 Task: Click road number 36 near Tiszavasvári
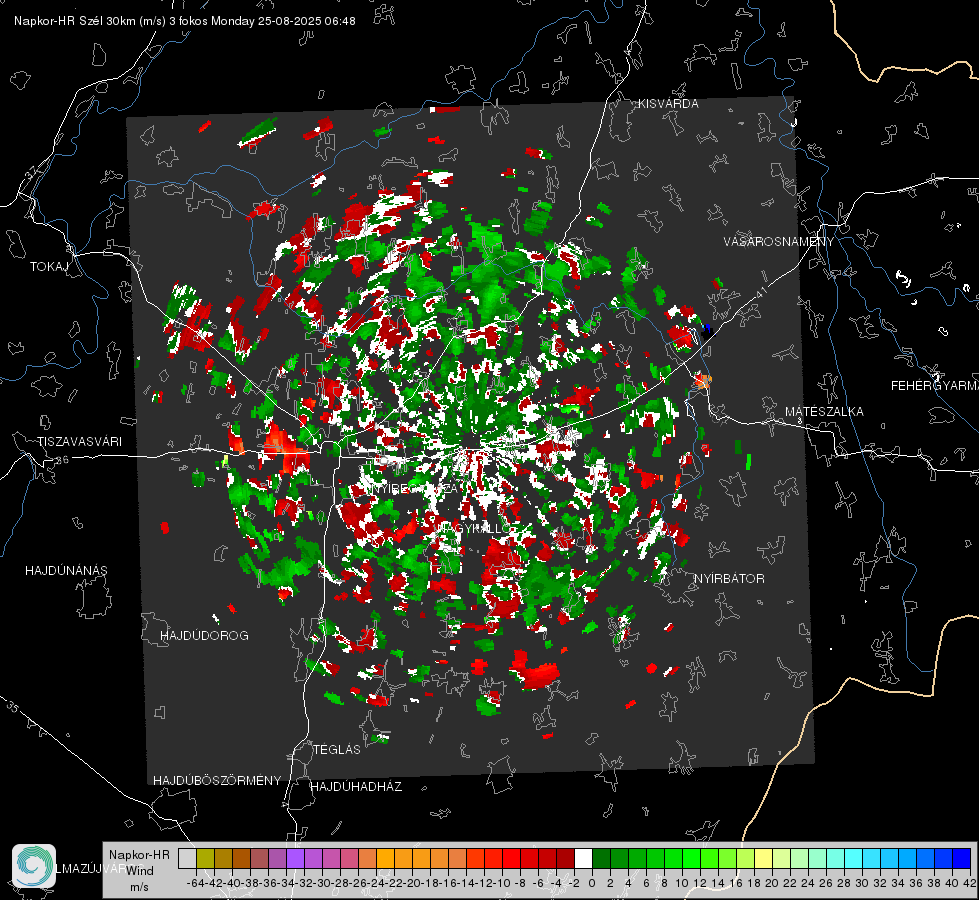click(62, 460)
